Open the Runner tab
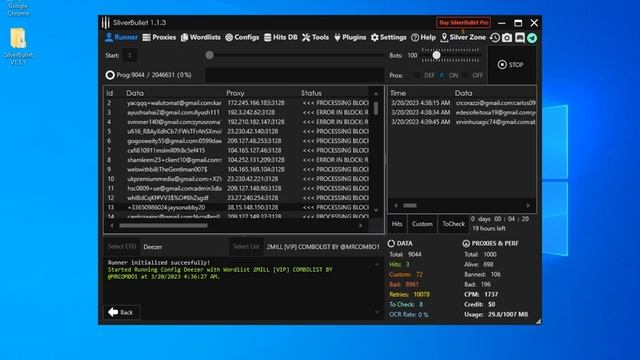This screenshot has height=360, width=640. 121,38
